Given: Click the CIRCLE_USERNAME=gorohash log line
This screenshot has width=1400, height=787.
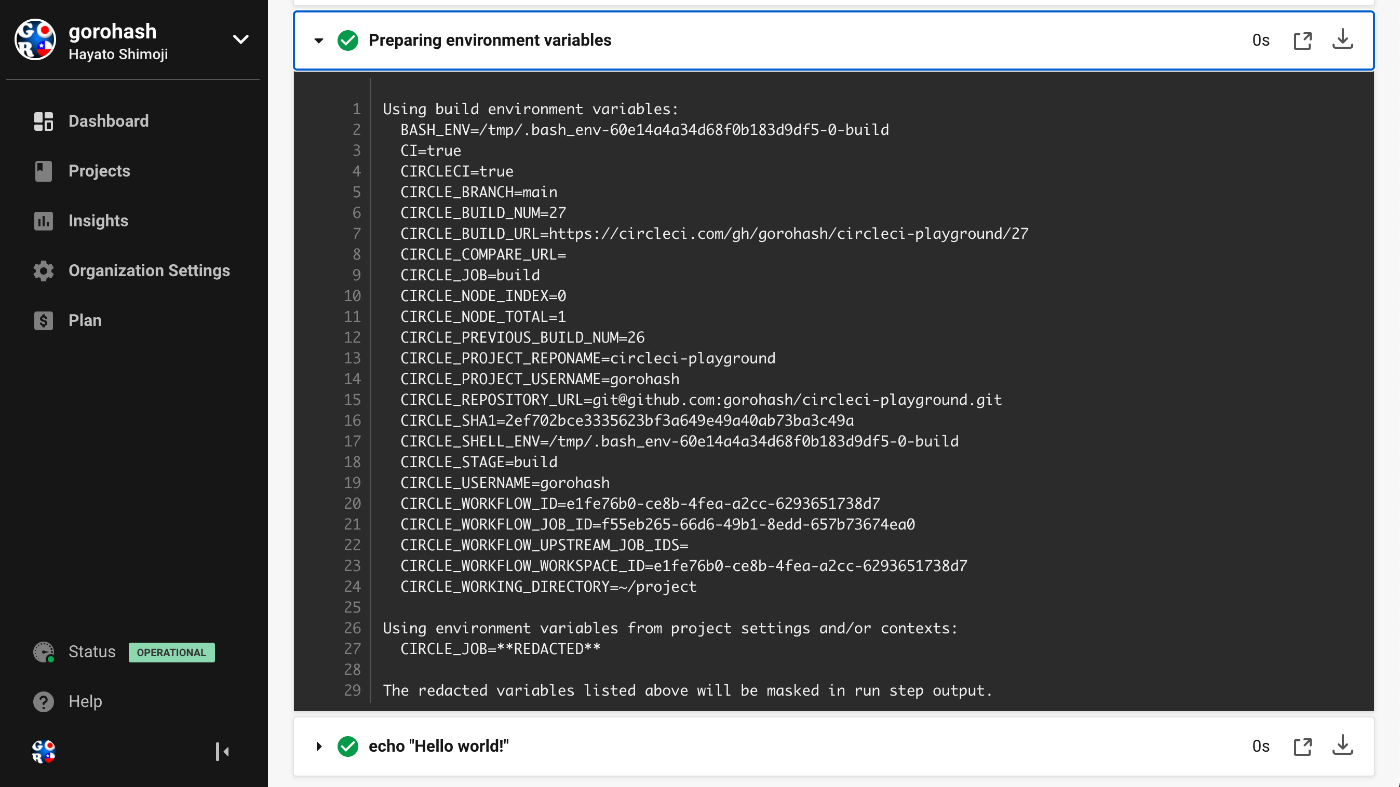Looking at the screenshot, I should (x=505, y=483).
